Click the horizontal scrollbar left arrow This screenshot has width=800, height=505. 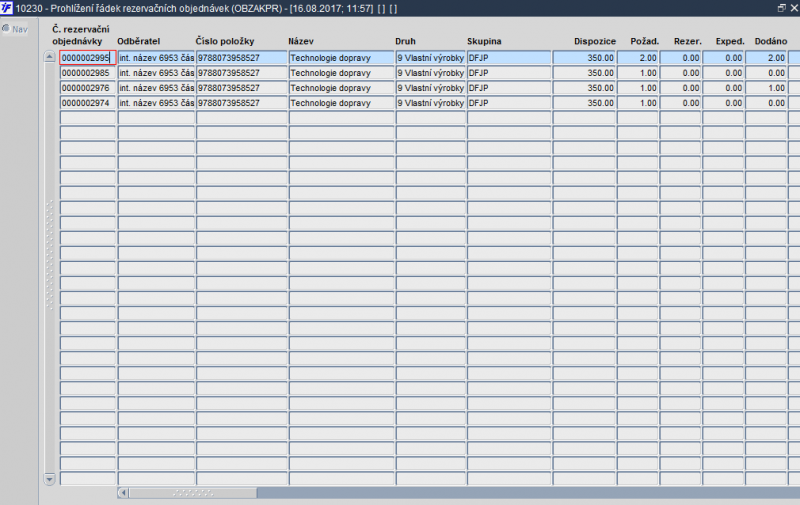pyautogui.click(x=123, y=493)
